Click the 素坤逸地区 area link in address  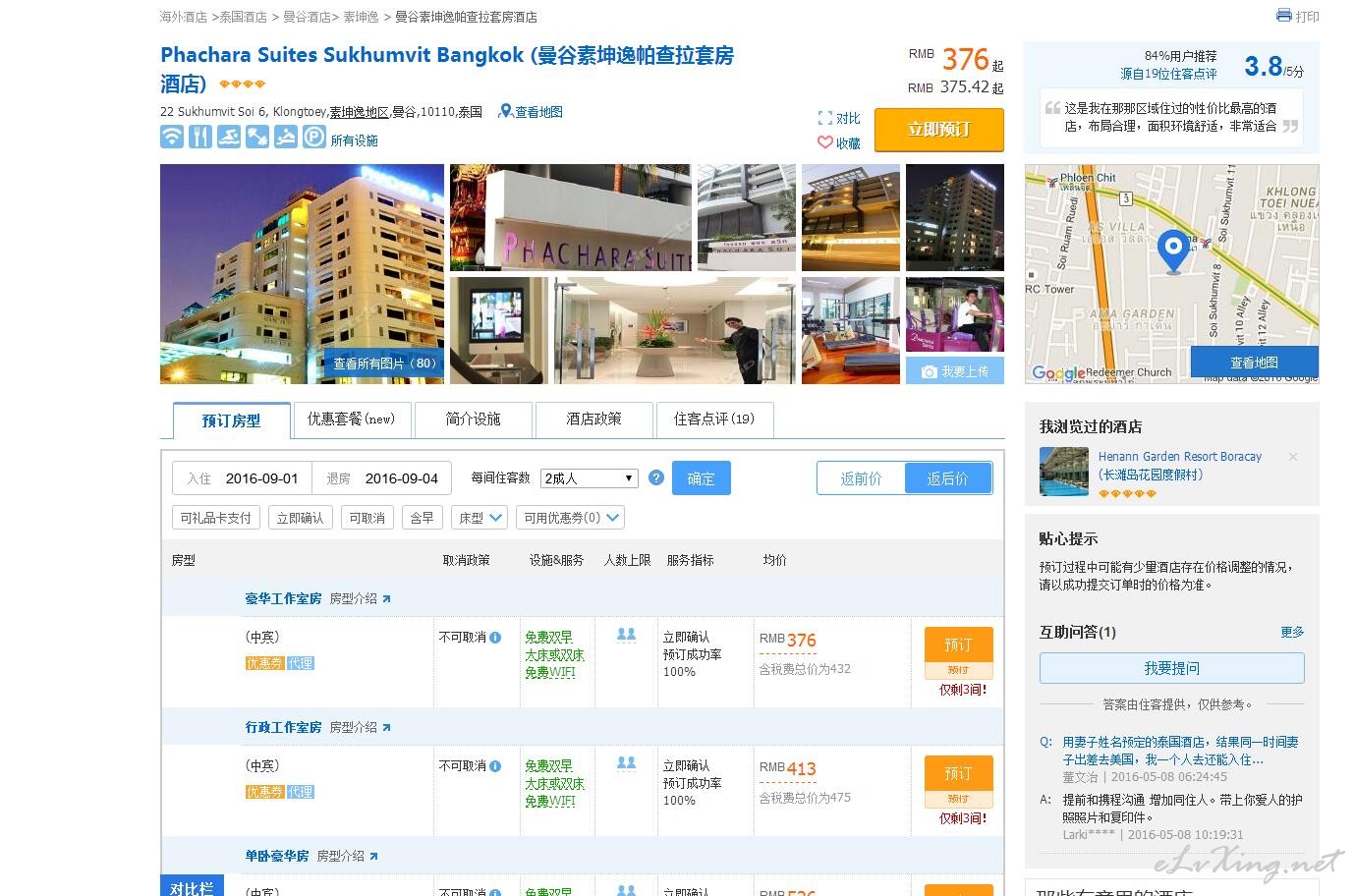(359, 112)
